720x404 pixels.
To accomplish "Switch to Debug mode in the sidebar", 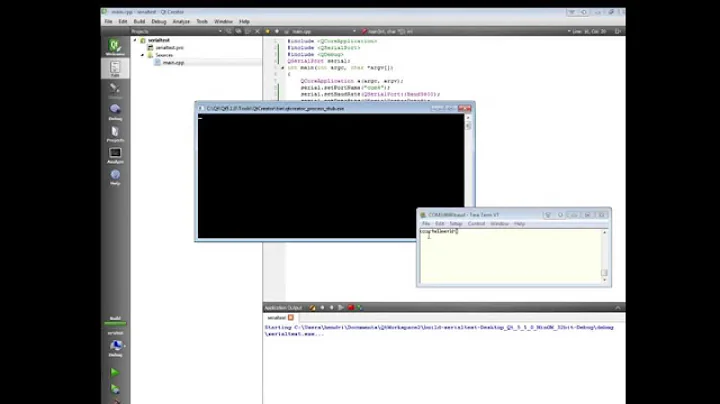I will [x=115, y=111].
